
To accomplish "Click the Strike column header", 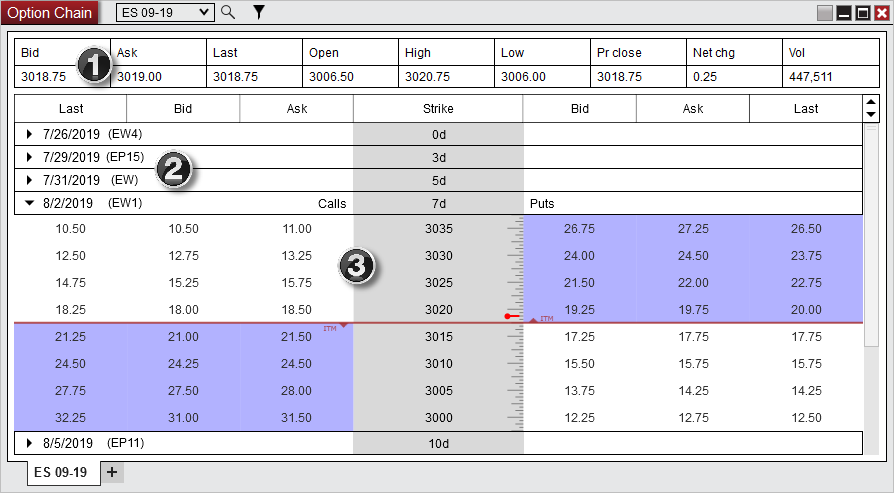I will (x=438, y=108).
